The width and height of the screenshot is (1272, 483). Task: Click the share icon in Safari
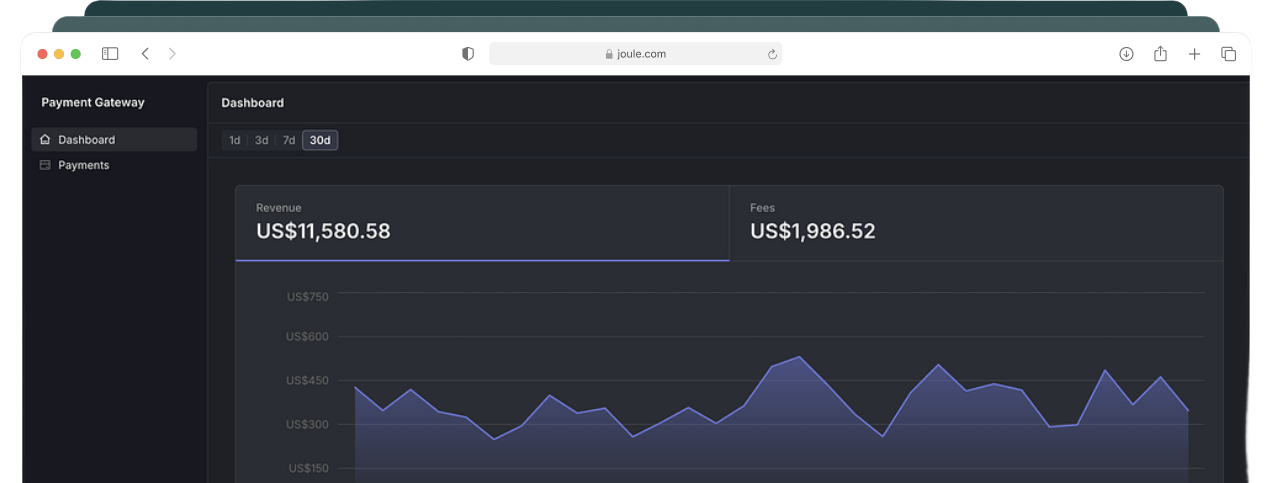1160,54
